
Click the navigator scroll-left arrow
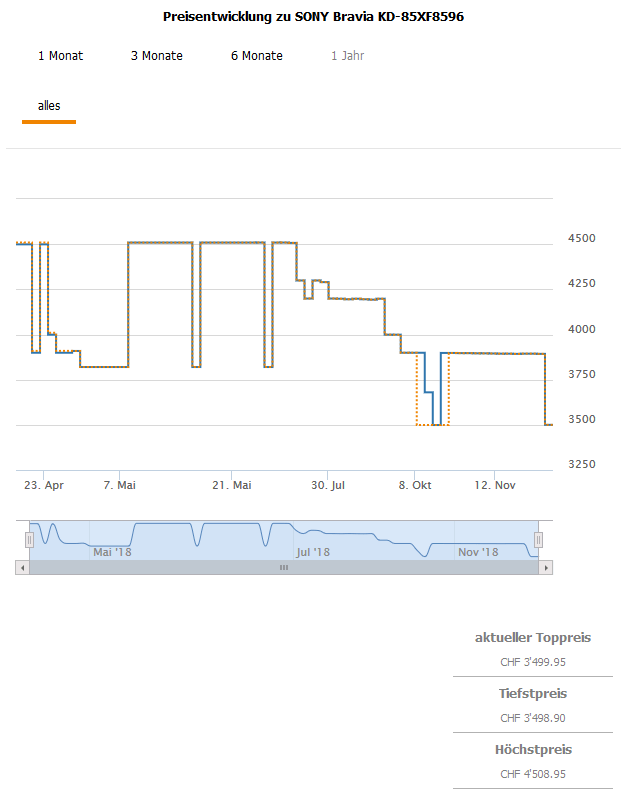22,567
